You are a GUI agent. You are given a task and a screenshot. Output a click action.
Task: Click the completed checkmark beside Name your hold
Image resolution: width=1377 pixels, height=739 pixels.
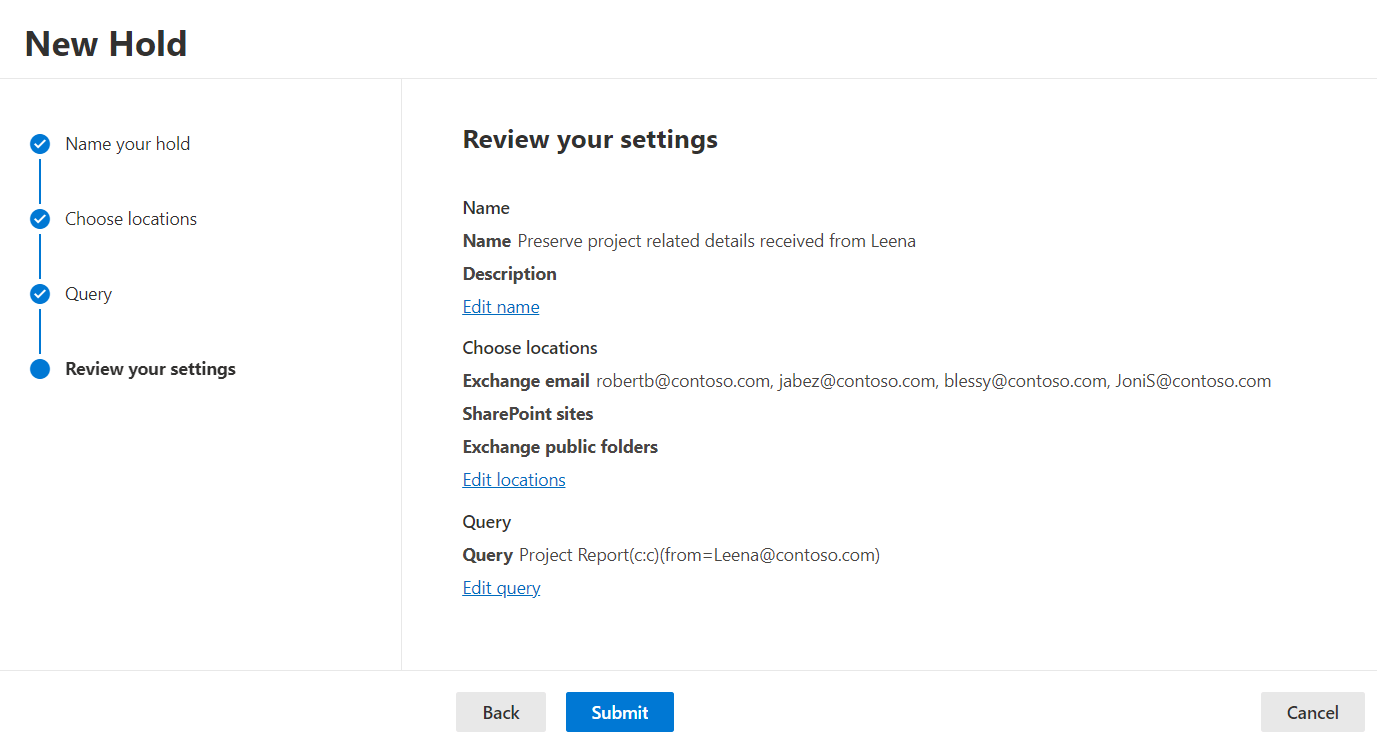click(x=39, y=143)
